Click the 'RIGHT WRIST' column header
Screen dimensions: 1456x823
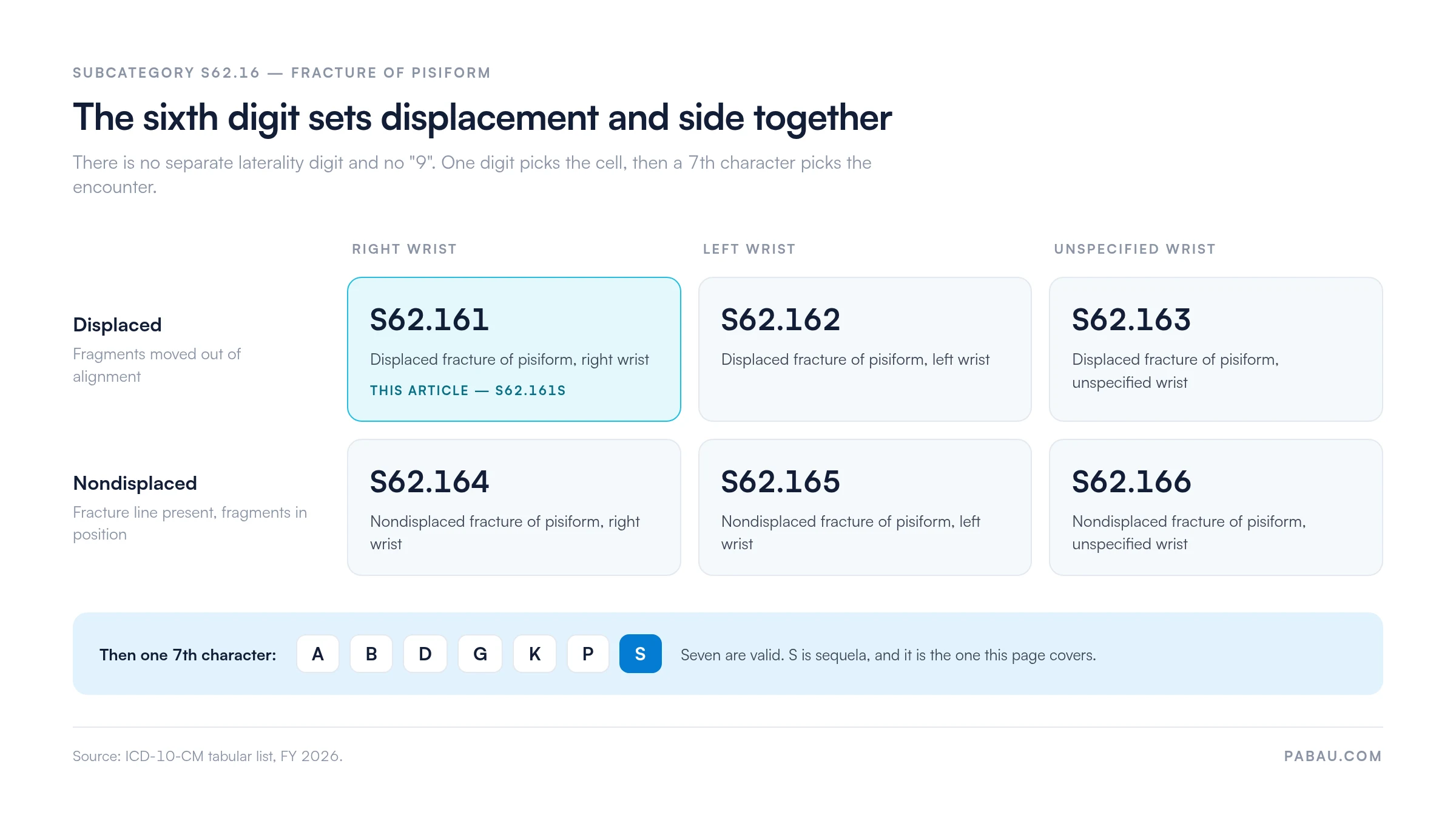point(404,249)
